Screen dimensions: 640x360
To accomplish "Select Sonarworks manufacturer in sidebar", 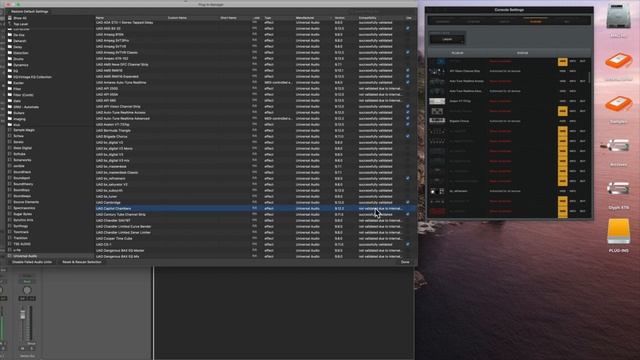I will (22, 160).
